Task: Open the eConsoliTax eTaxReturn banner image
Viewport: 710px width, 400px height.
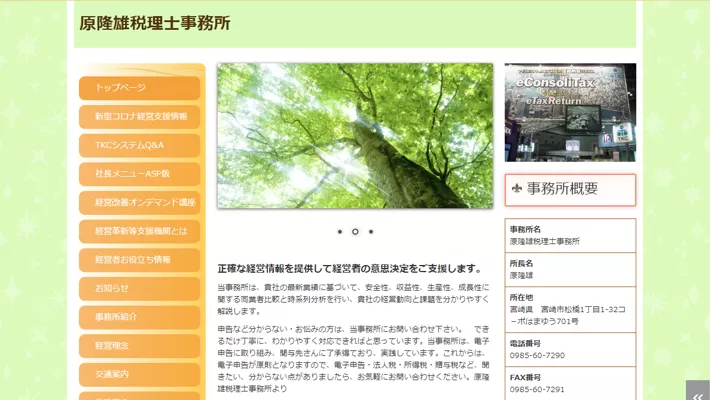Action: click(570, 112)
